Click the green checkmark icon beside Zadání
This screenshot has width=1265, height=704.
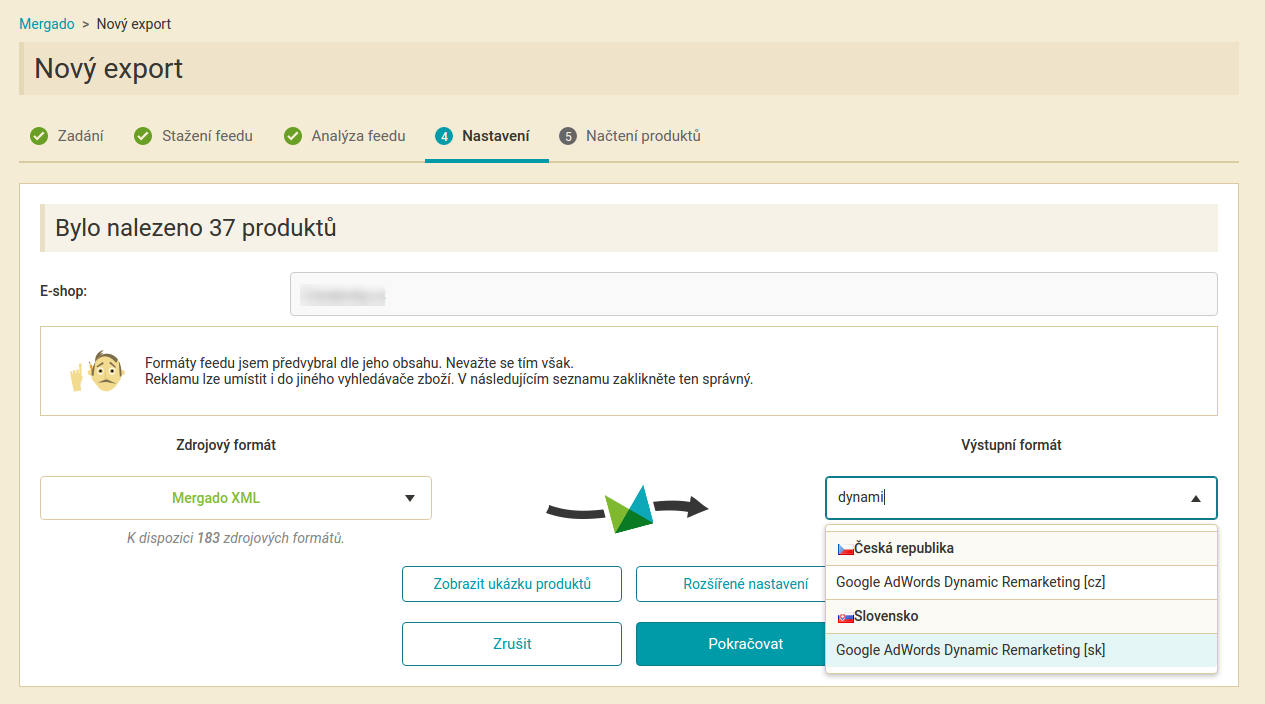point(39,136)
